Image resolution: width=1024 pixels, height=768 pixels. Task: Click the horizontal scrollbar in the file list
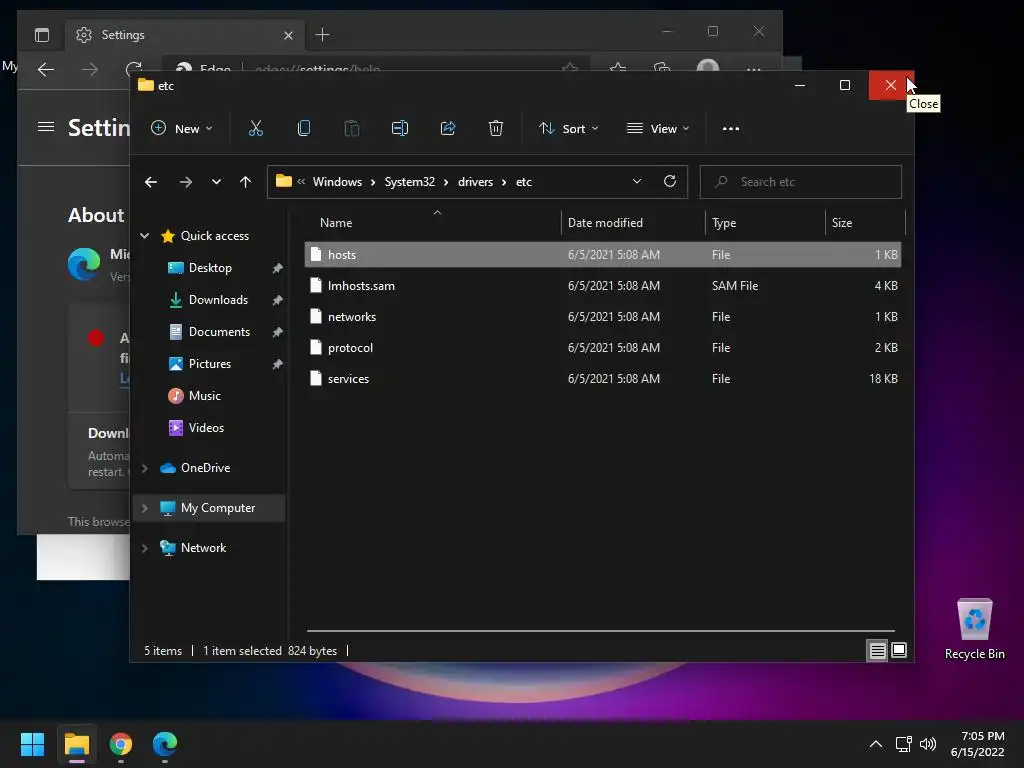(600, 631)
